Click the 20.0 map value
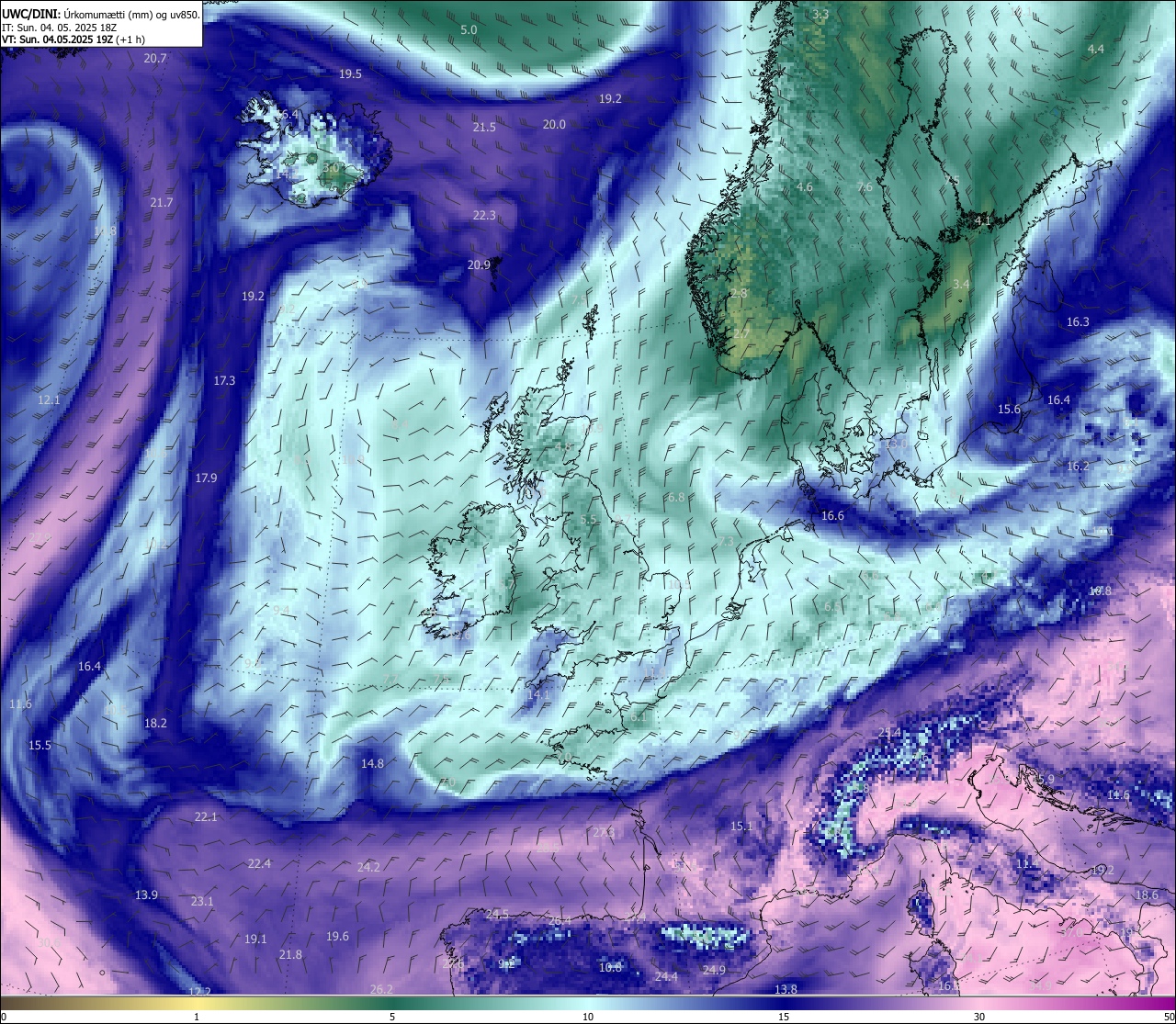Image resolution: width=1176 pixels, height=1024 pixels. pos(554,124)
